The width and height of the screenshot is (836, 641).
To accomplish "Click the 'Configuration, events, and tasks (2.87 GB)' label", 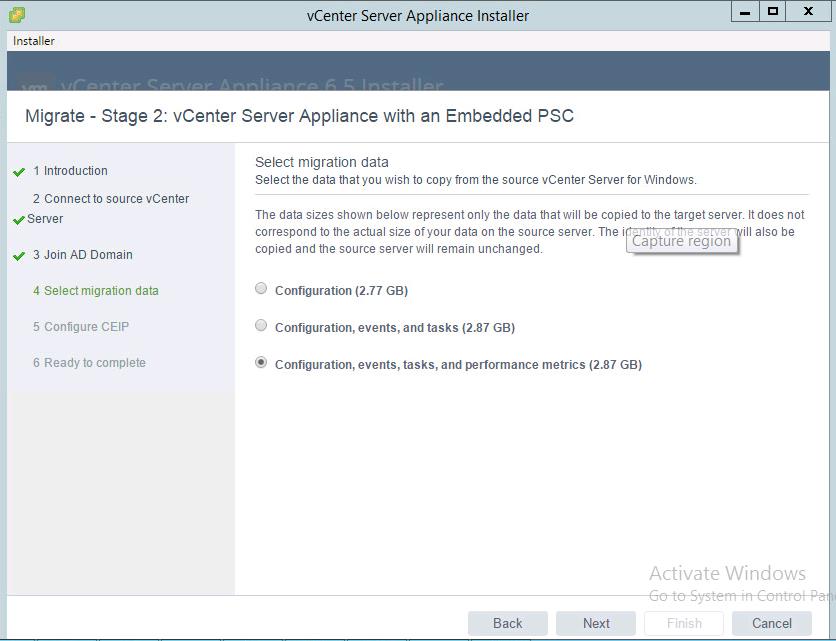I will pyautogui.click(x=395, y=327).
